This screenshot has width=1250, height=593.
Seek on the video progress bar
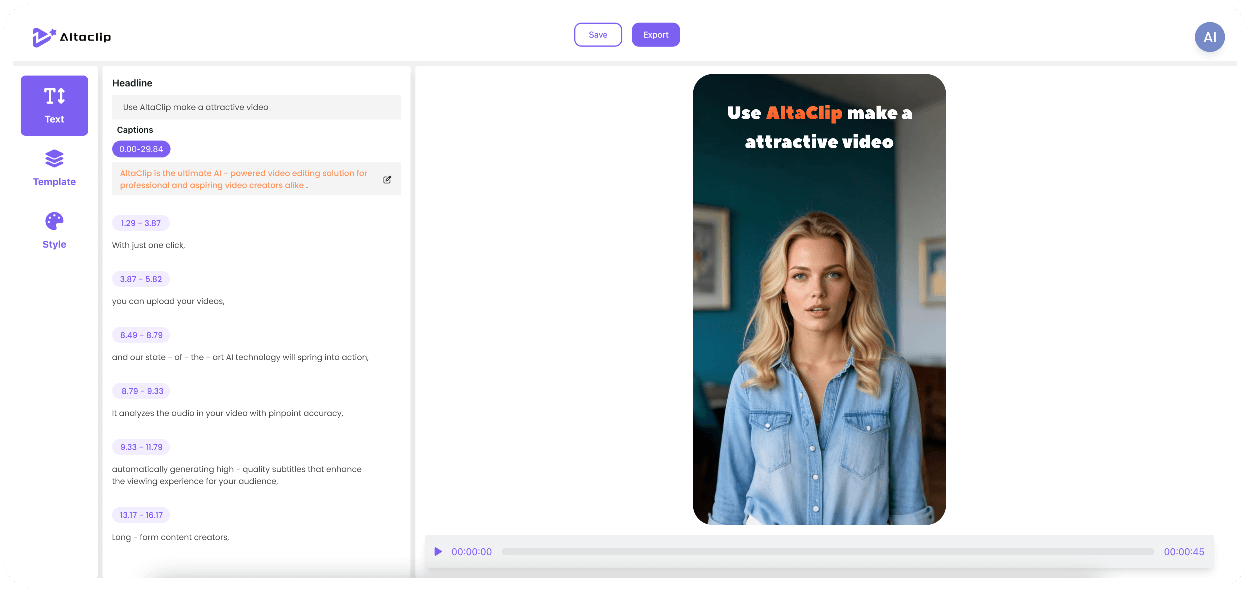point(827,551)
